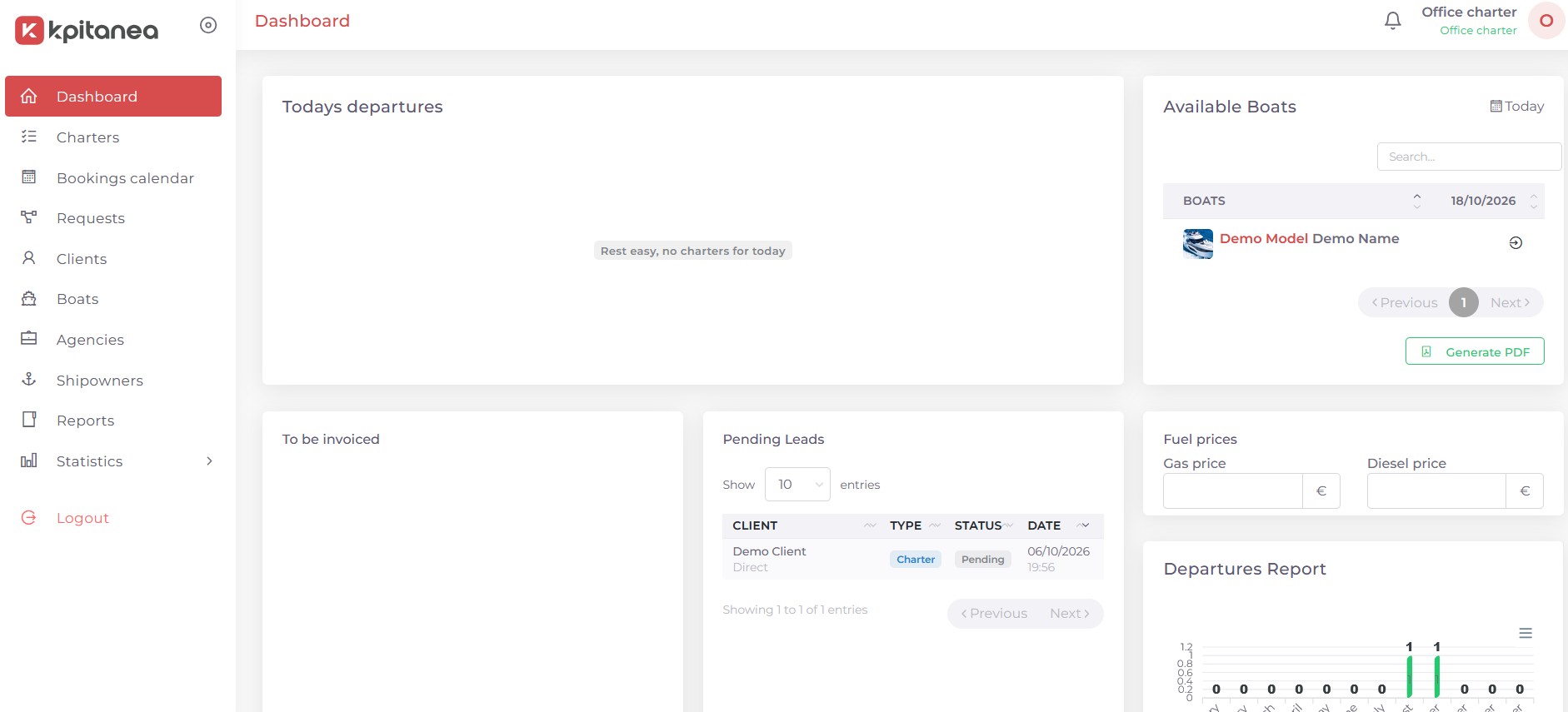Image resolution: width=1568 pixels, height=712 pixels.
Task: Click the Kpitanea logo
Action: tap(87, 30)
